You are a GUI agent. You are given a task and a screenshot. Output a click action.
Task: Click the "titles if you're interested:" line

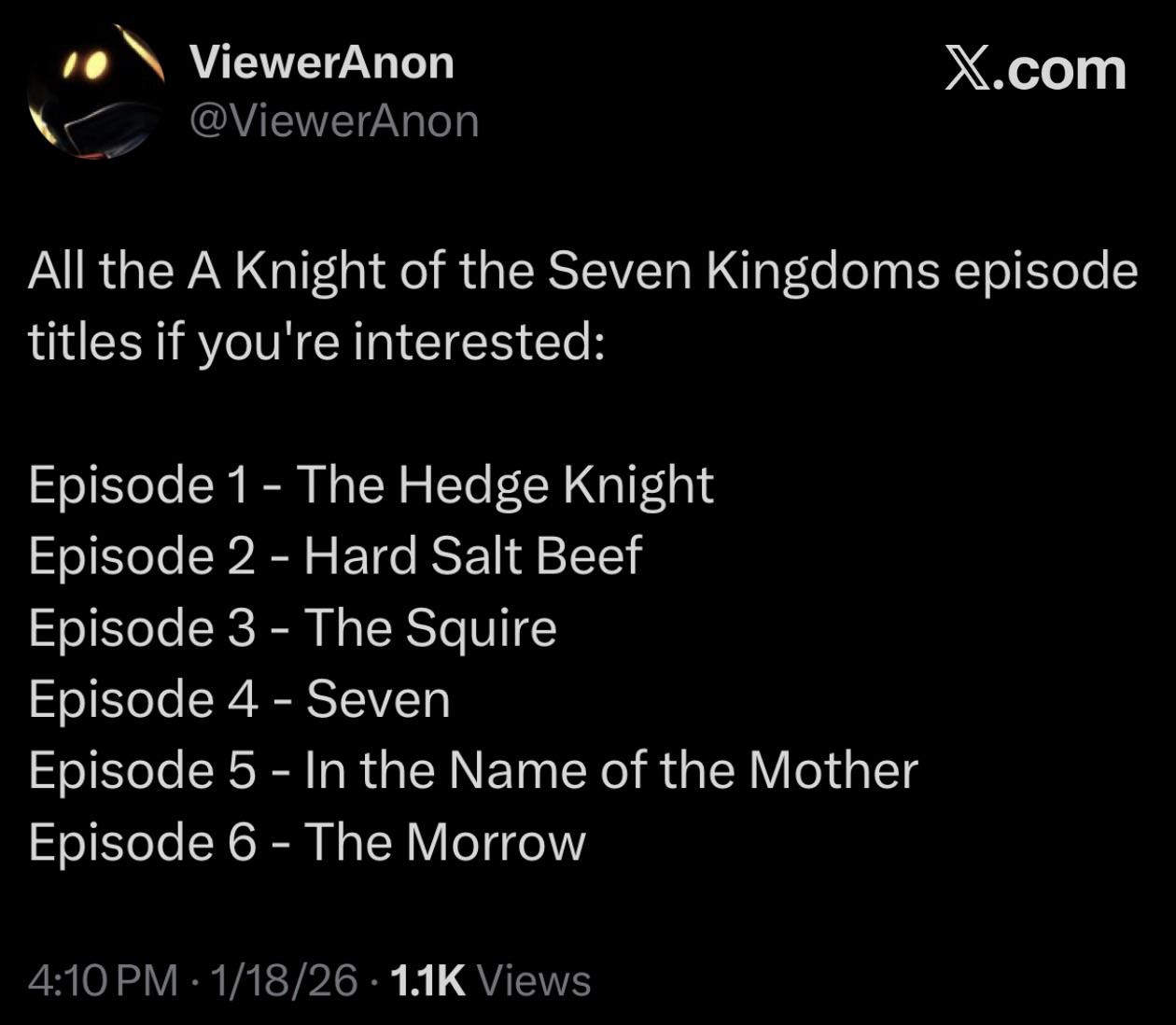[316, 343]
